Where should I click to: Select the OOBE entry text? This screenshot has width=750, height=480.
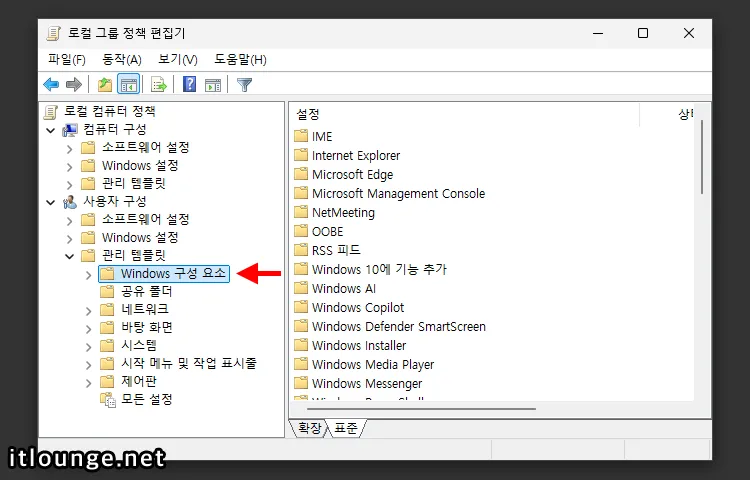point(327,231)
